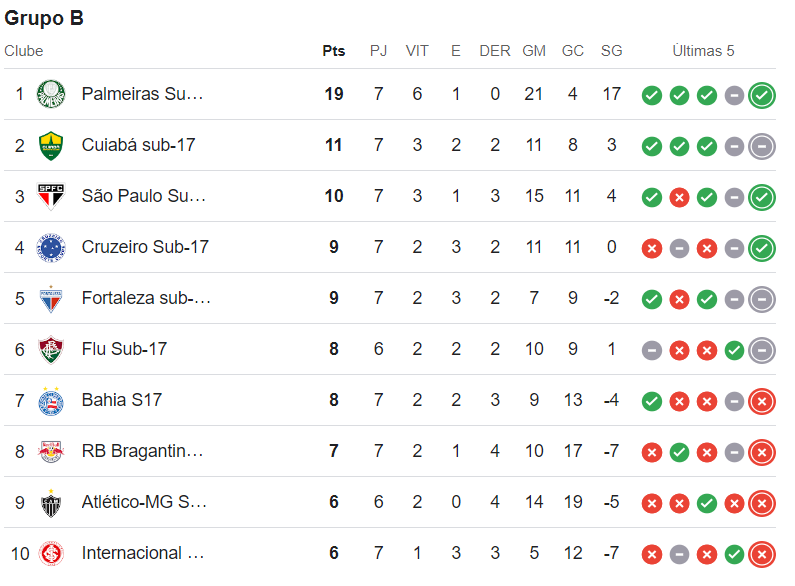795x586 pixels.
Task: Click the Grupo B heading
Action: click(44, 18)
